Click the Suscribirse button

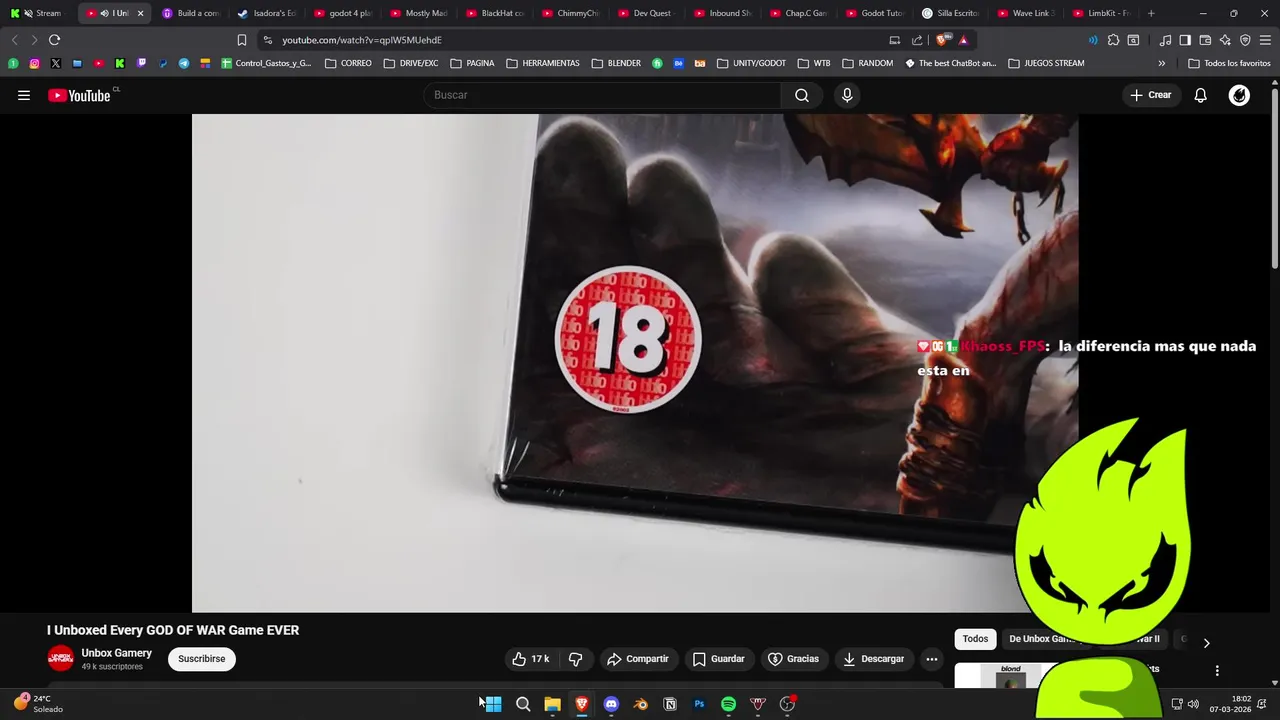201,659
